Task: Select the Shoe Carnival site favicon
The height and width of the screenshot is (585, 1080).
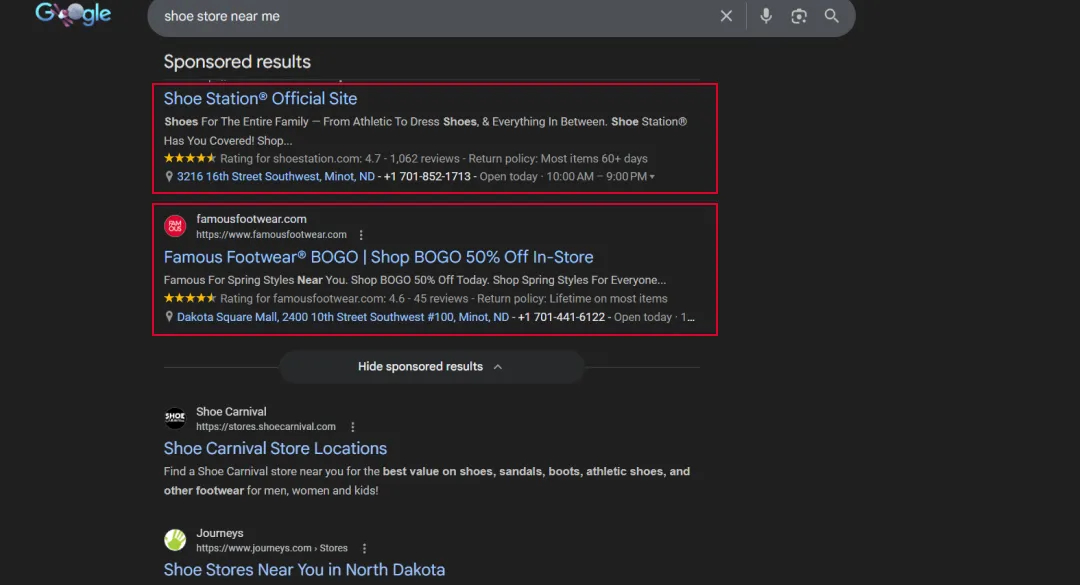Action: coord(175,418)
